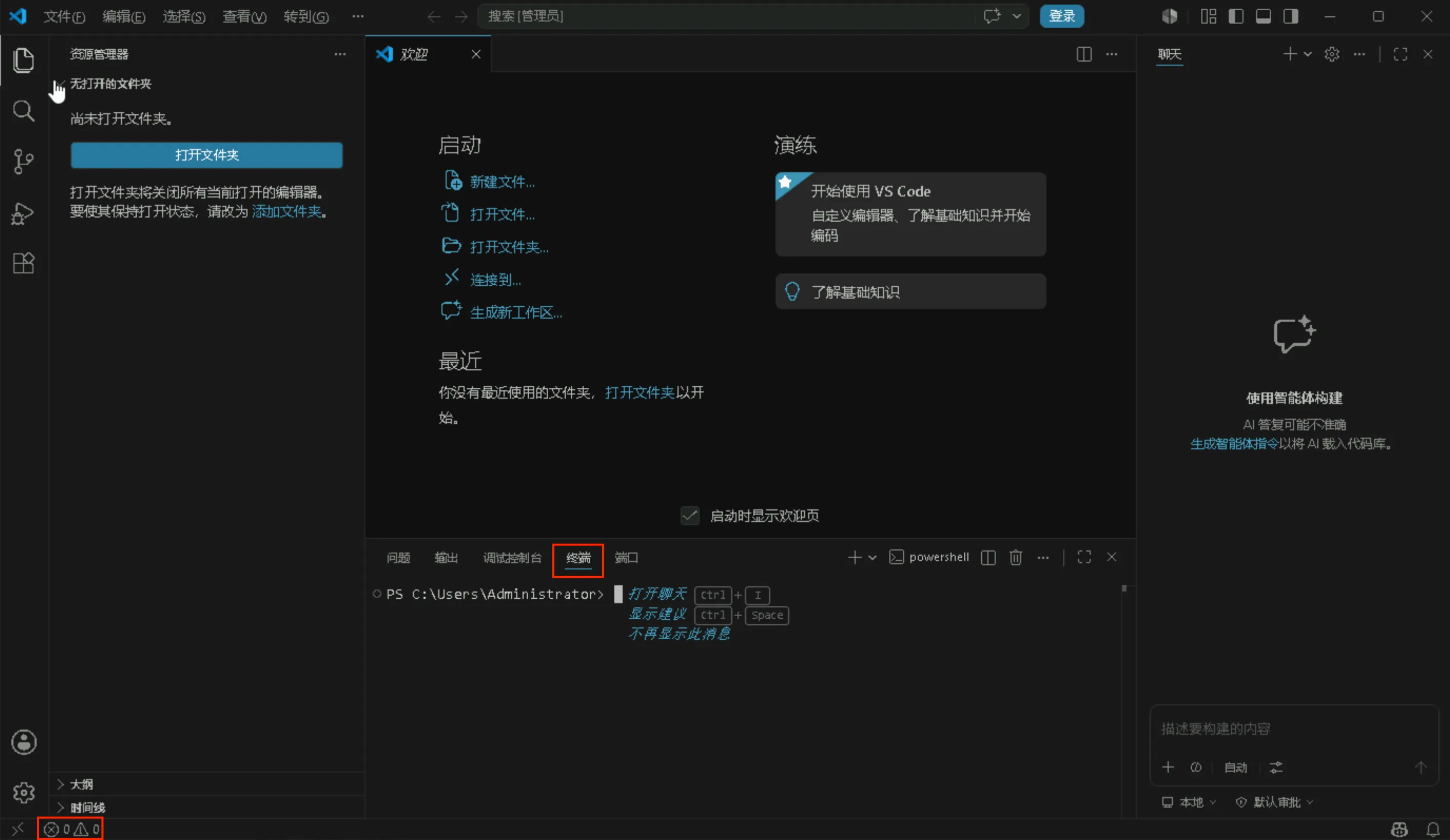Screen dimensions: 1450x840
Task: Click the remote window indicator in status bar
Action: (18, 829)
